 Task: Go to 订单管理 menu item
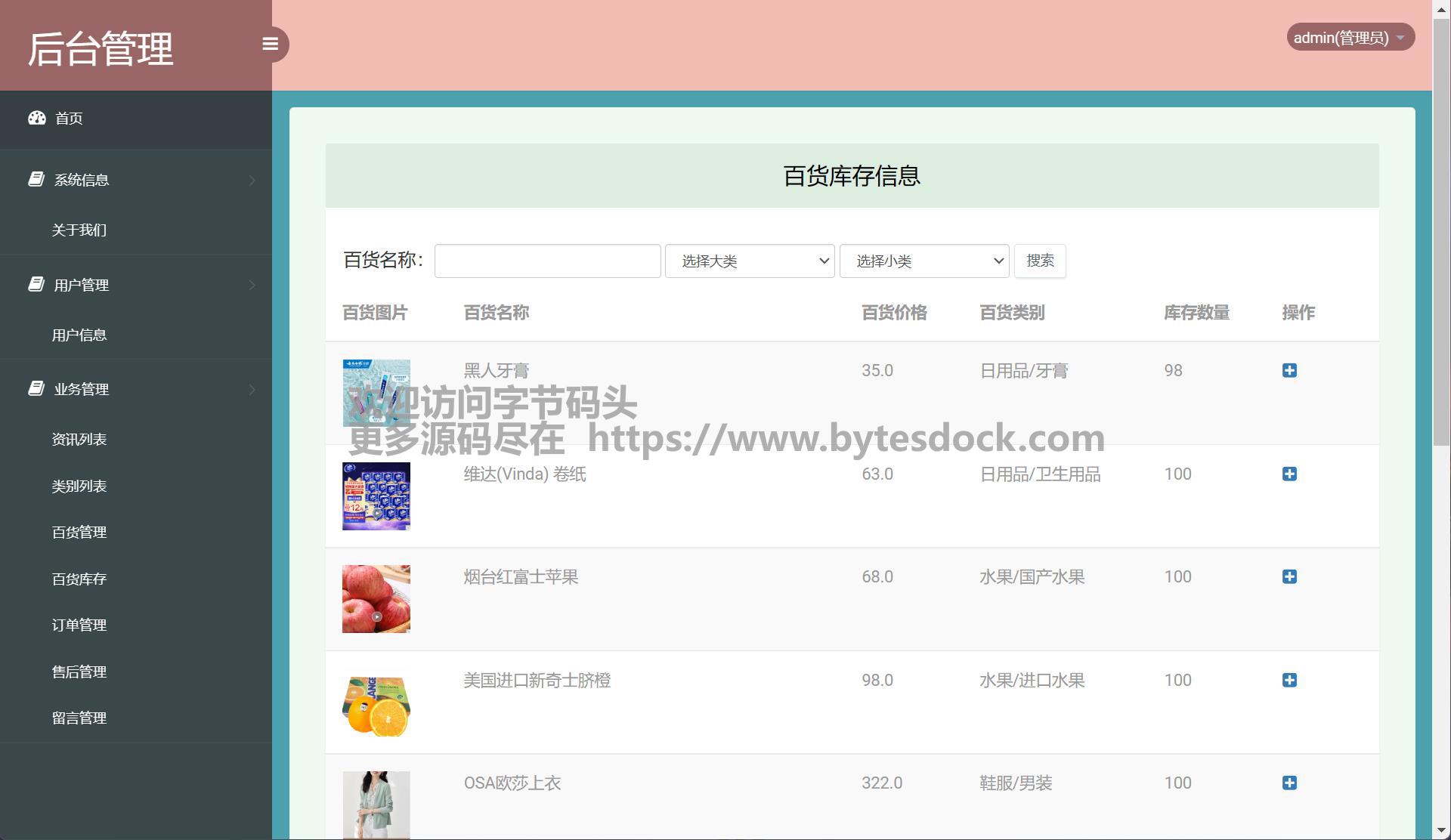(79, 625)
